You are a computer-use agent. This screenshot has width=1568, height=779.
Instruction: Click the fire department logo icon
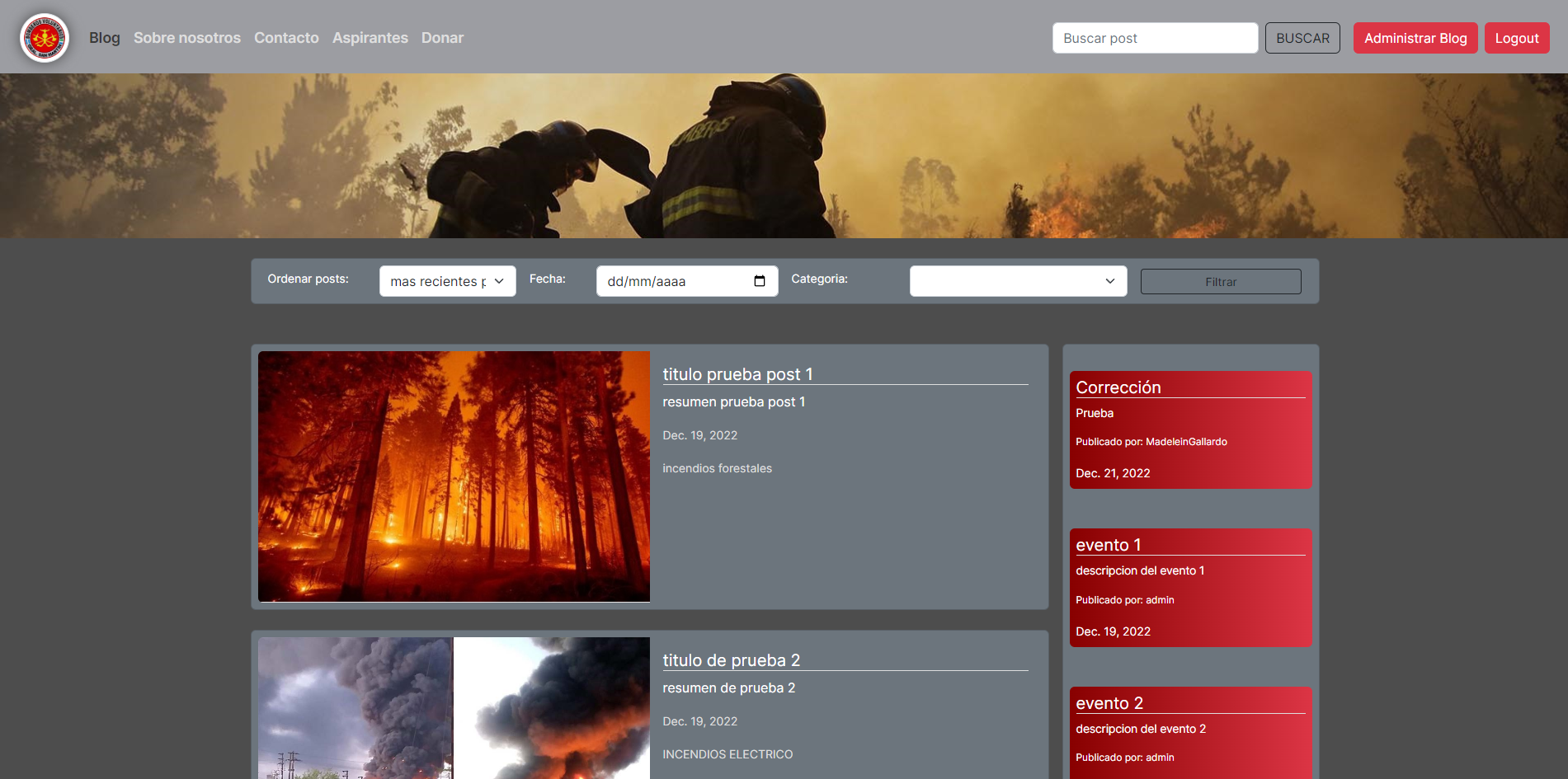pos(45,38)
